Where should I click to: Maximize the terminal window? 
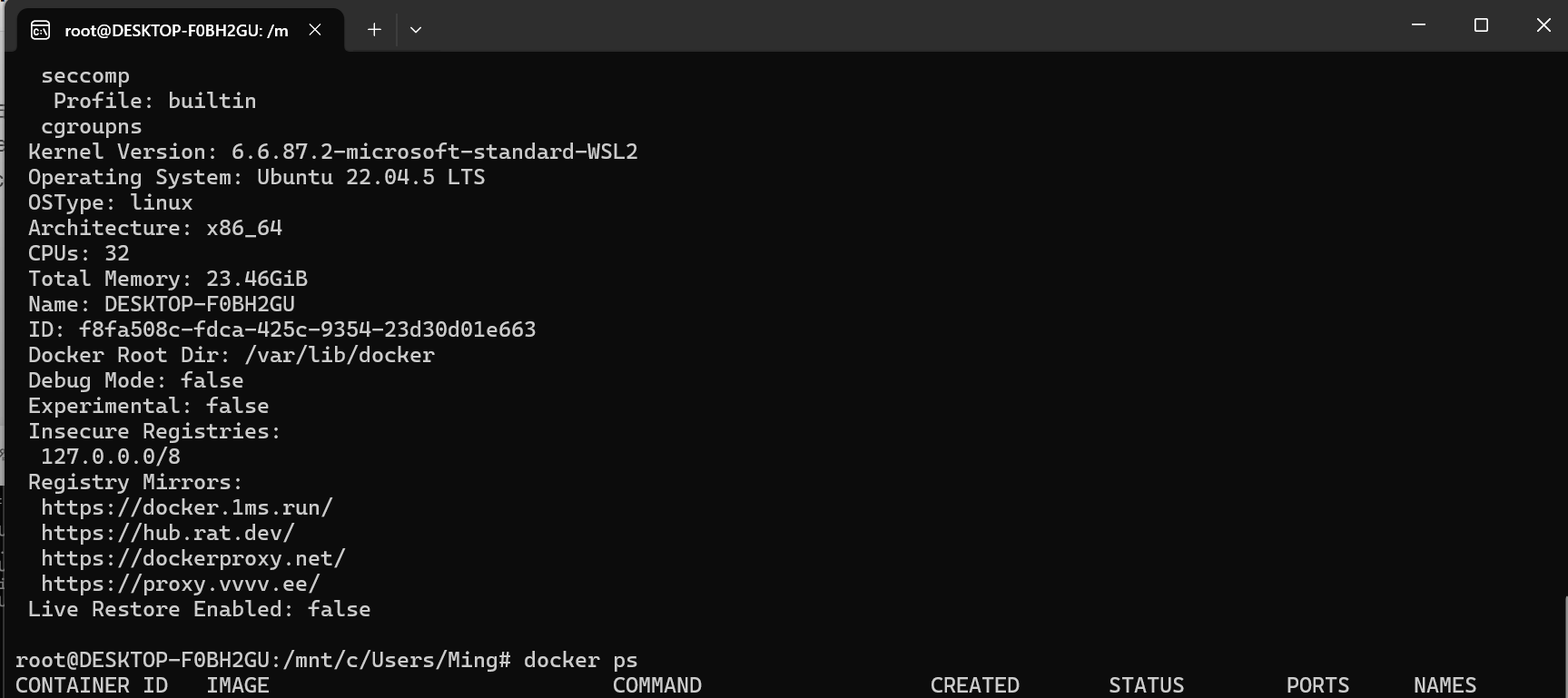(1482, 25)
